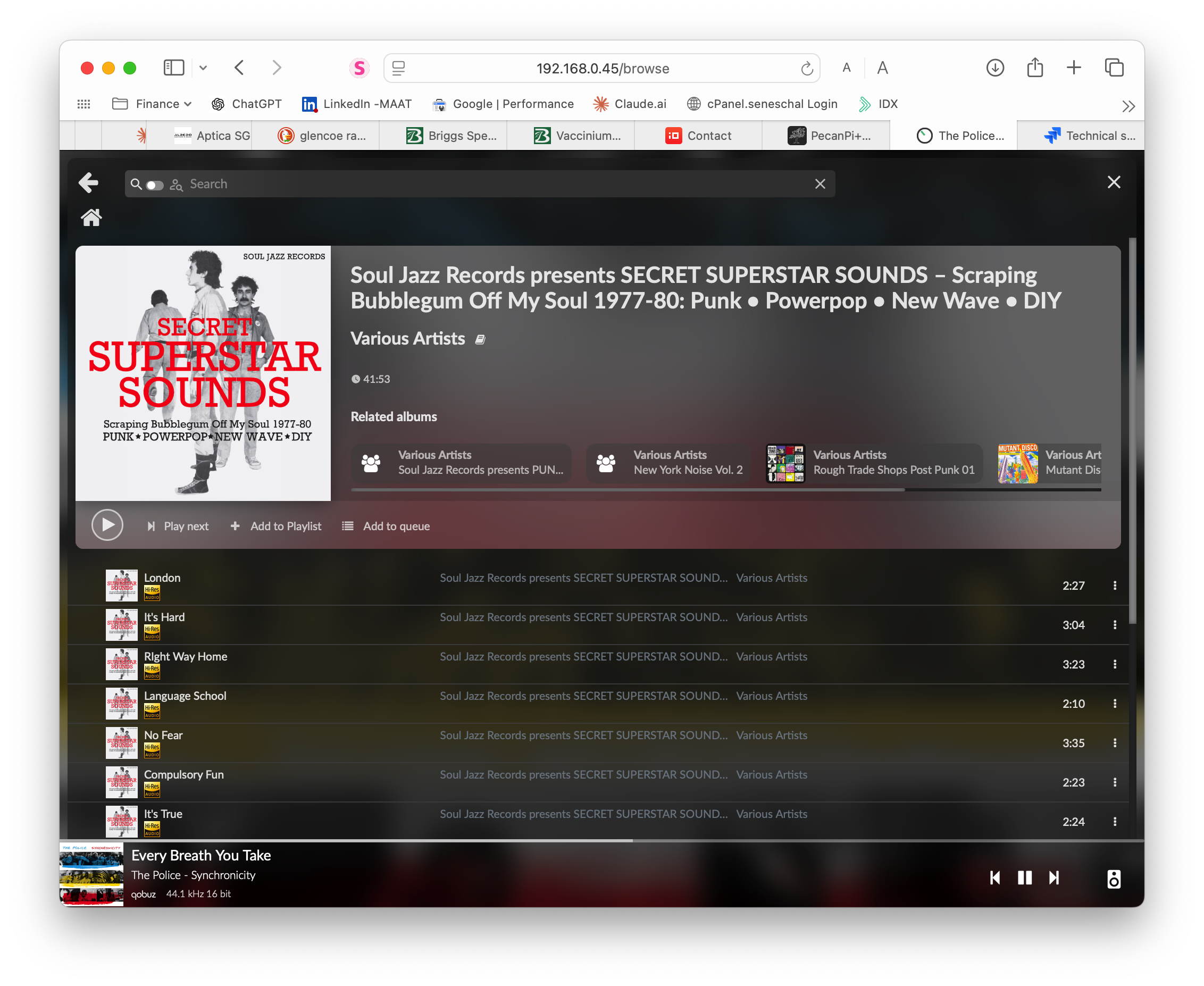Open the Synchronicity now-playing album art
The height and width of the screenshot is (986, 1204).
coord(91,875)
